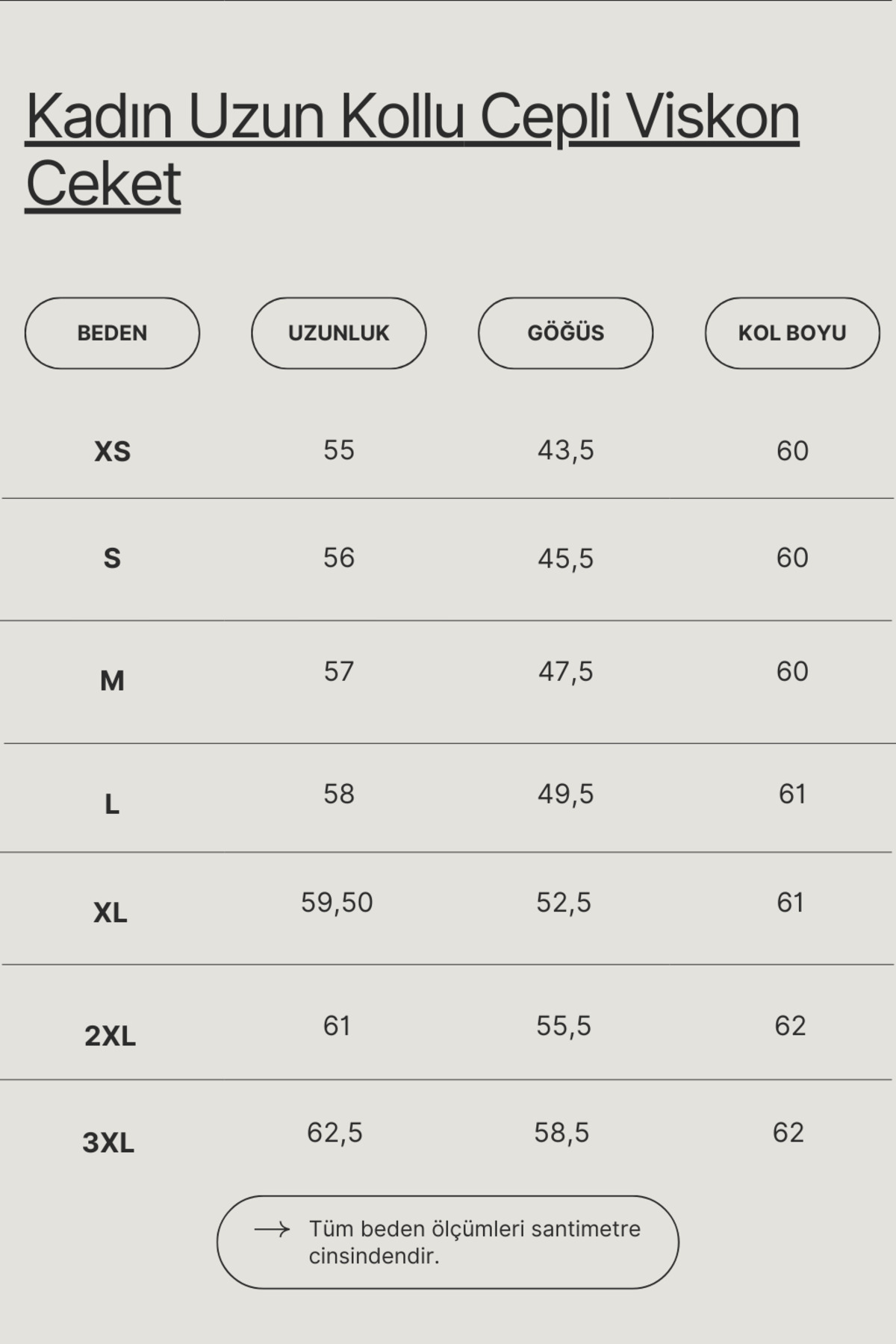
Task: Click the 58,5 chest value for 3XL
Action: 561,1133
